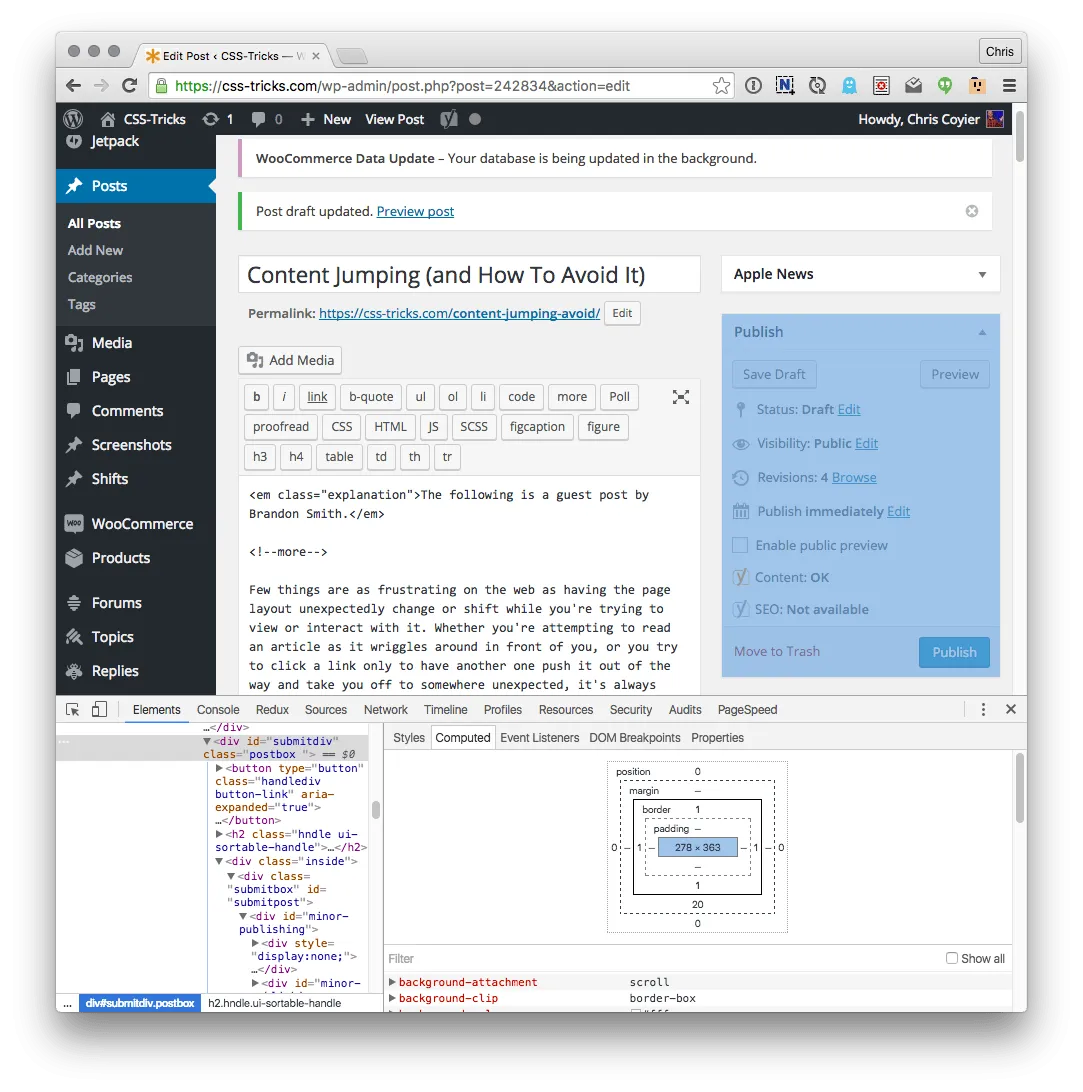This screenshot has width=1083, height=1092.
Task: Open the Event Listeners pane tab
Action: 540,738
